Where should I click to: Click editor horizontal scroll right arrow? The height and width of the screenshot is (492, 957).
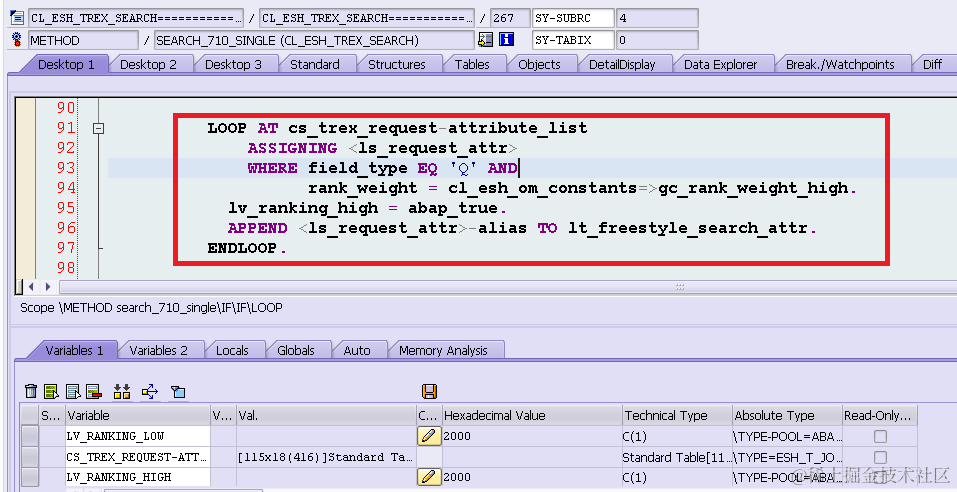click(48, 286)
